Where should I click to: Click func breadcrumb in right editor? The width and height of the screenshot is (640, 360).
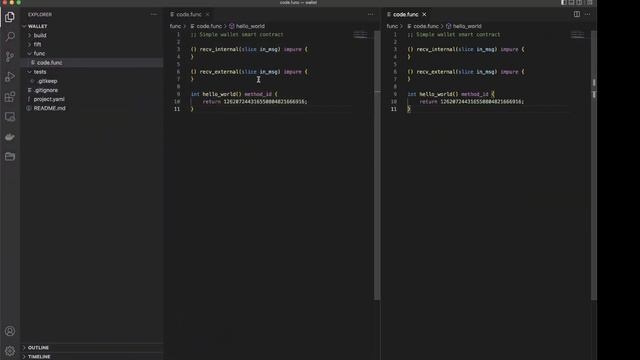tap(392, 26)
